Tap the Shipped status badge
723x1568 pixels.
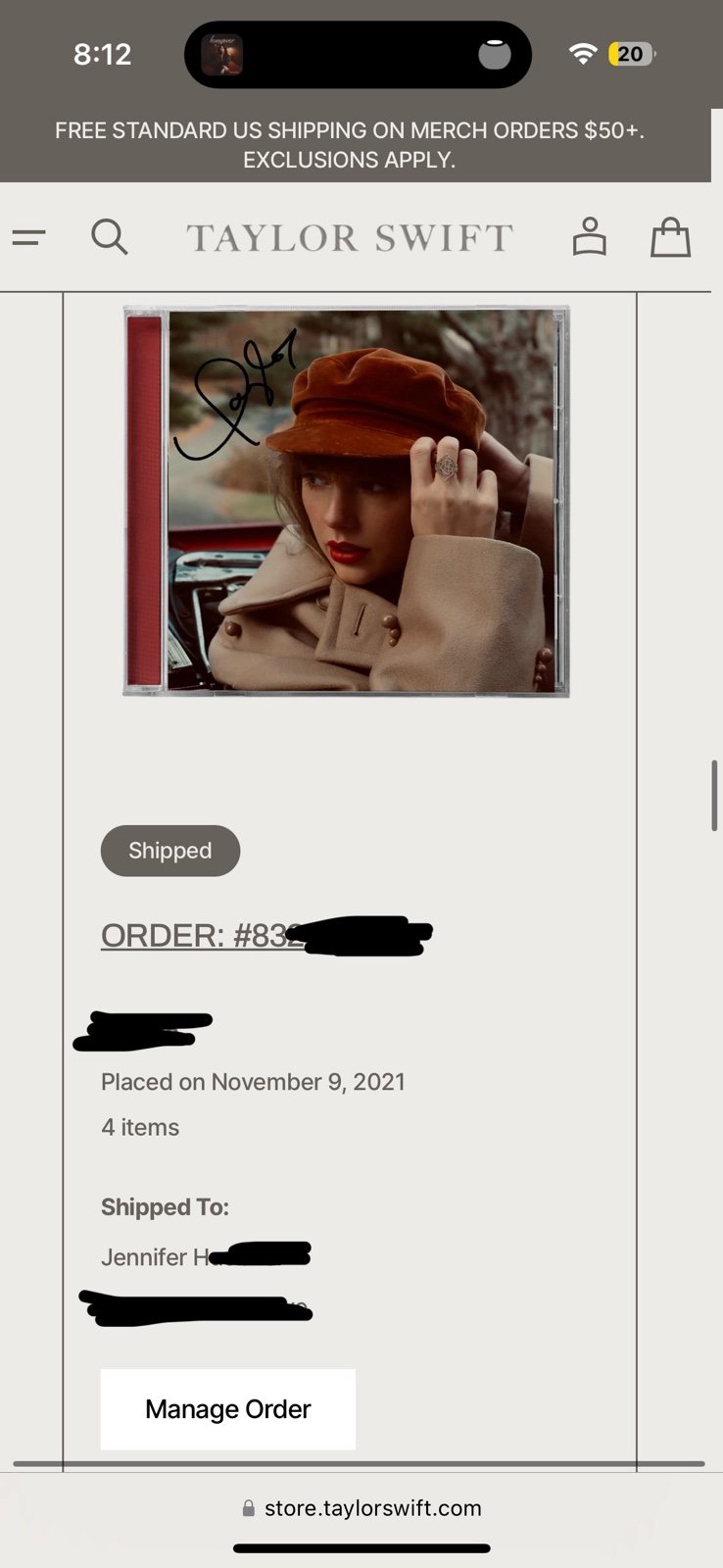(170, 851)
